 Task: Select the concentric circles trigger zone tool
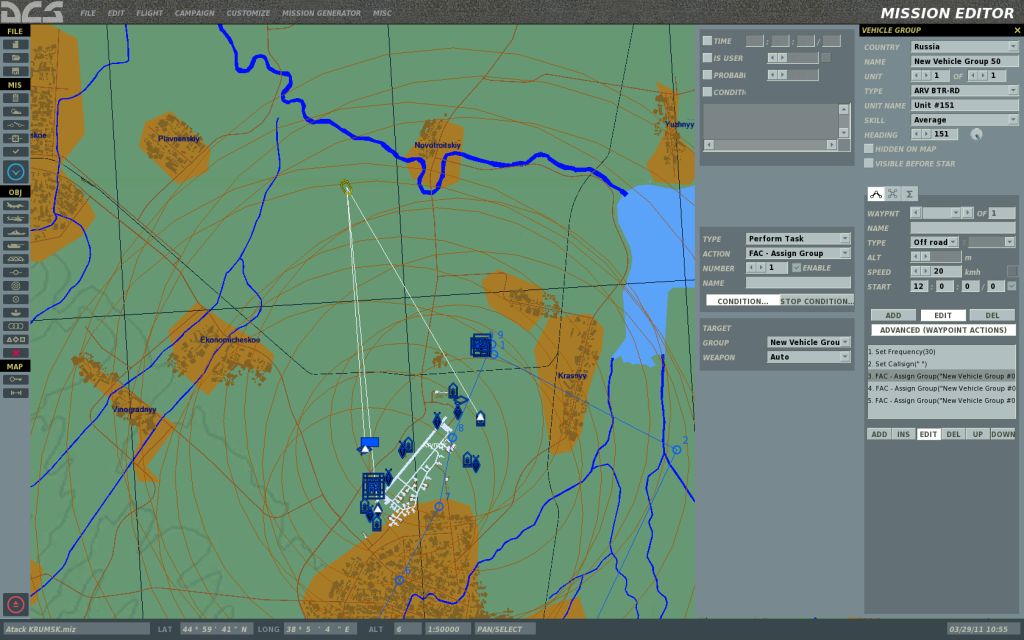tap(15, 286)
